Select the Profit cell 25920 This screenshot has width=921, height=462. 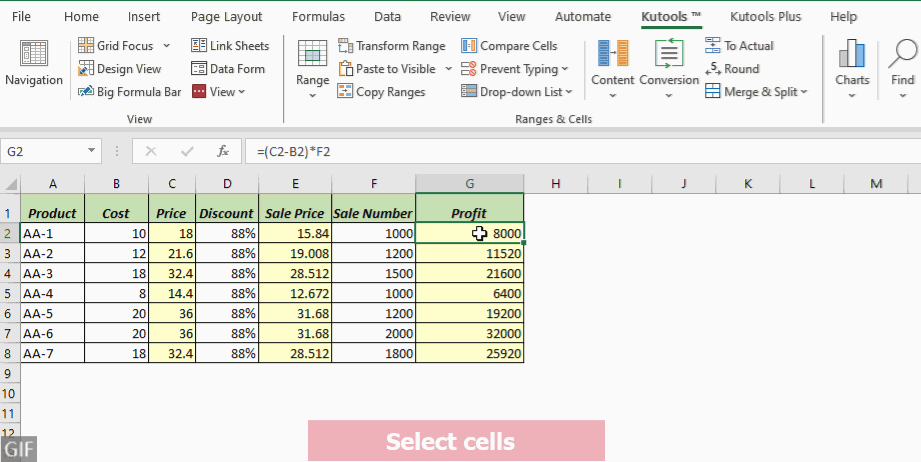[x=469, y=353]
